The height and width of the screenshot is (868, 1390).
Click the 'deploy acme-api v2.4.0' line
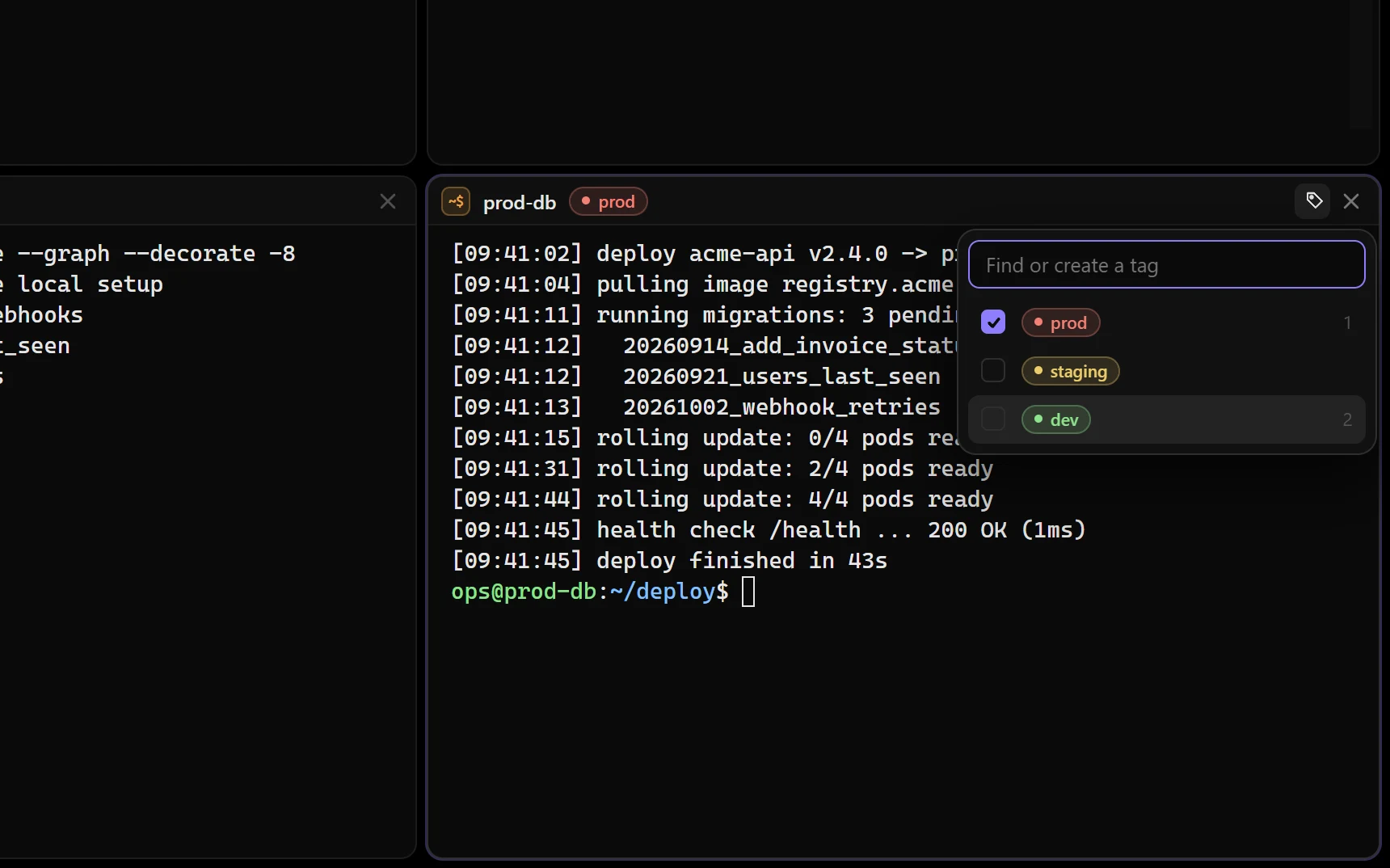click(x=704, y=254)
